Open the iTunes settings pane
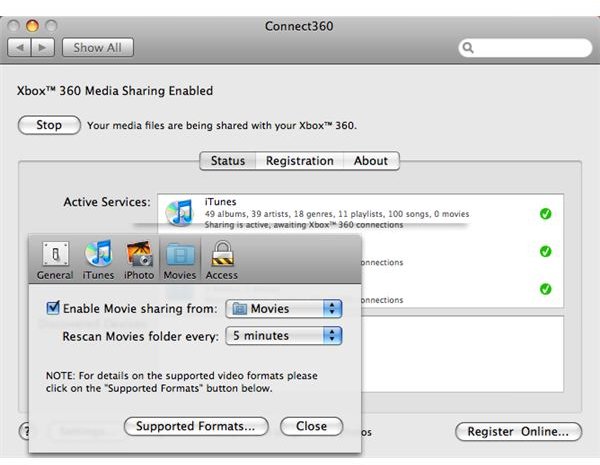The height and width of the screenshot is (465, 600). coord(98,260)
